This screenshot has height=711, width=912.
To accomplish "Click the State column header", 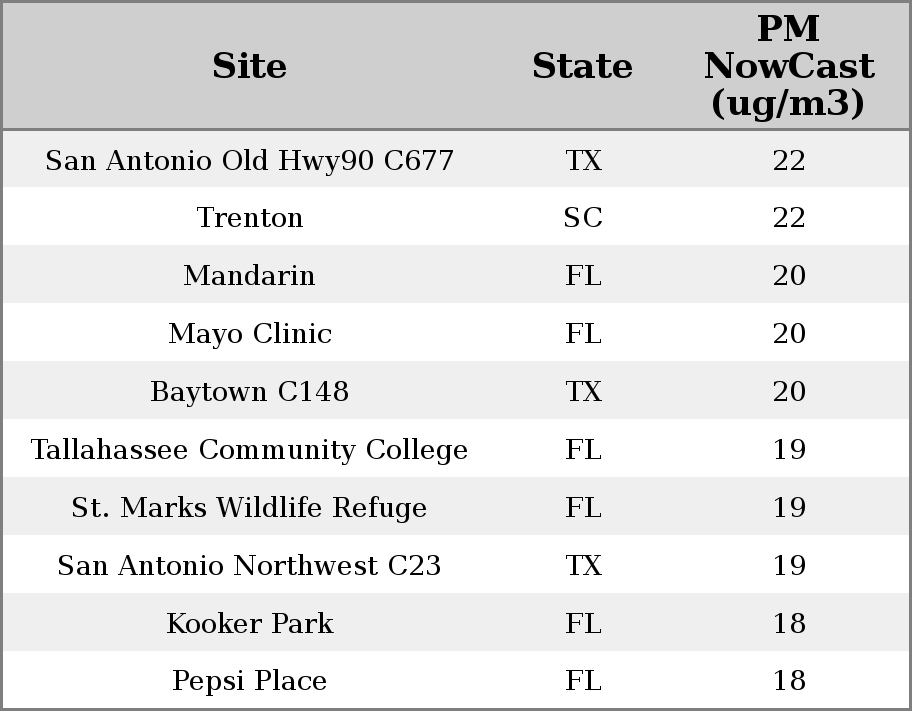I will click(582, 66).
